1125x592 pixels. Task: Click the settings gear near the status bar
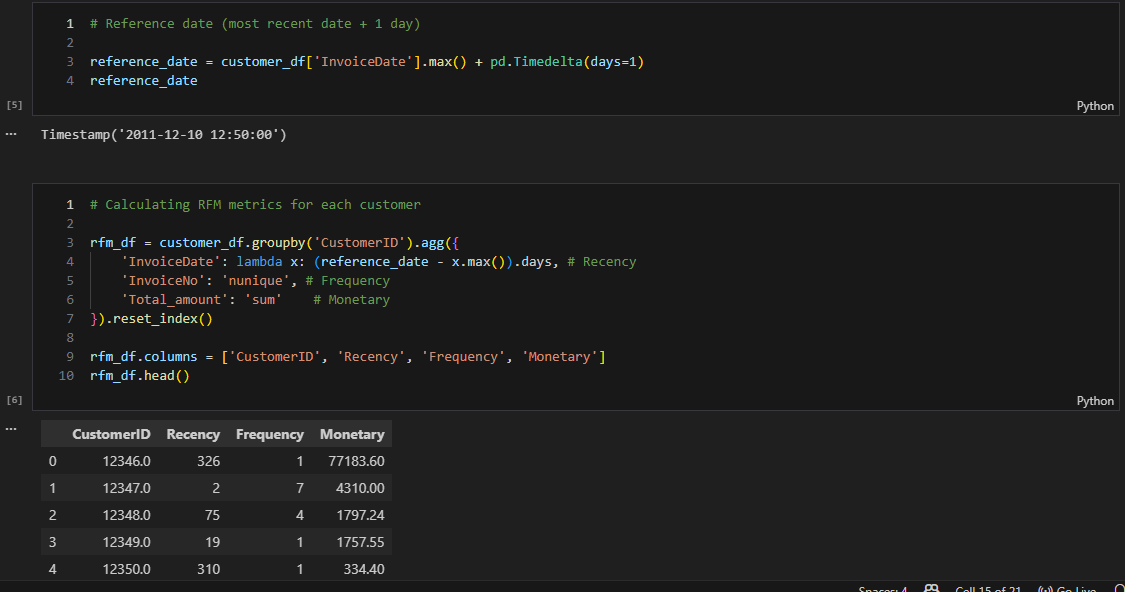931,588
